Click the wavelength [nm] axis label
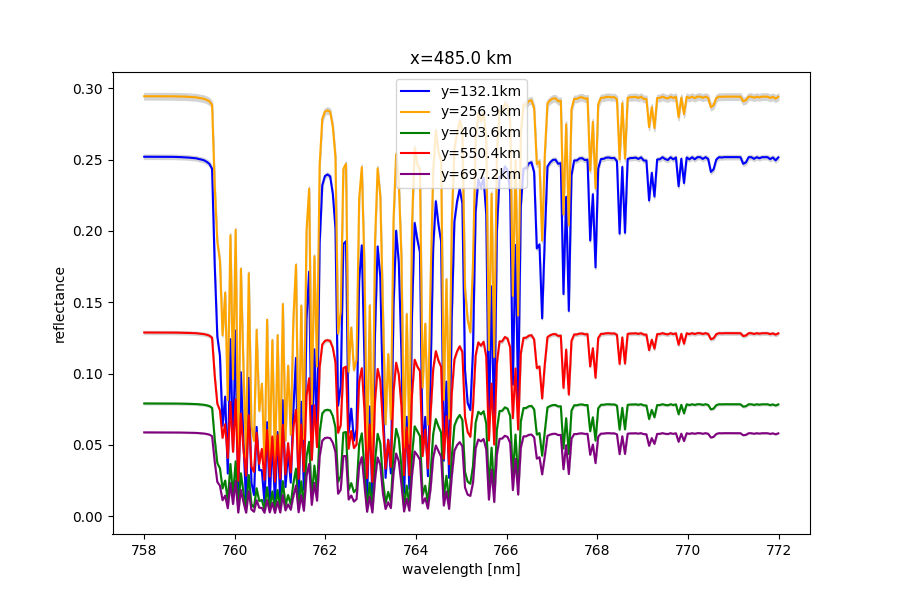This screenshot has width=900, height=600. coord(461,569)
